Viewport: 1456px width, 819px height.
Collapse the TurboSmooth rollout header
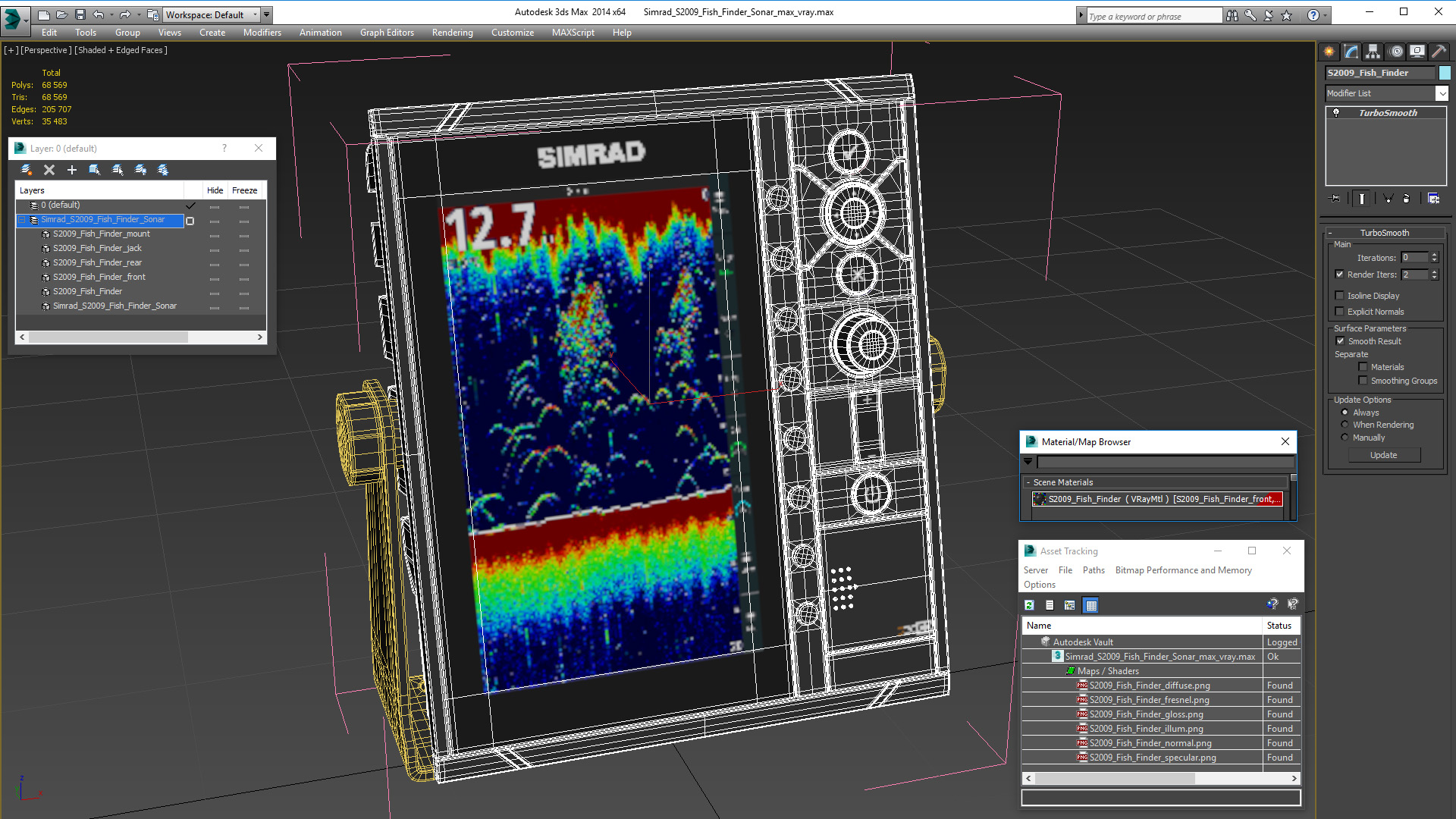click(x=1385, y=233)
